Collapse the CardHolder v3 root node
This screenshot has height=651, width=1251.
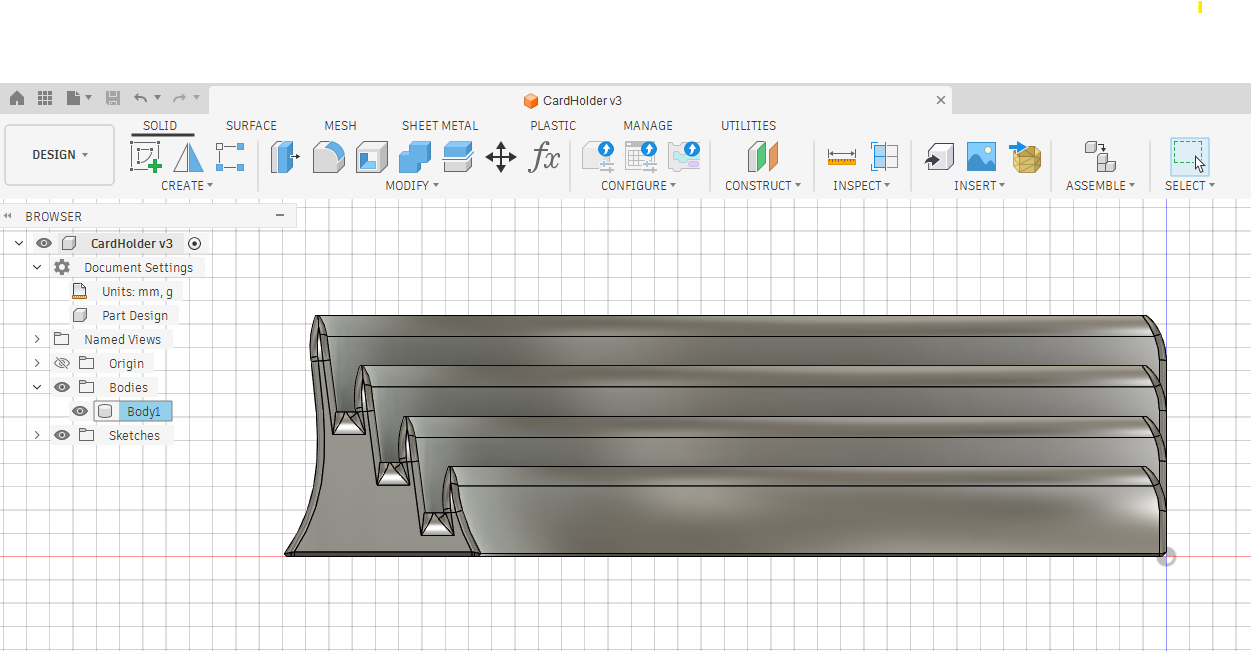[19, 243]
